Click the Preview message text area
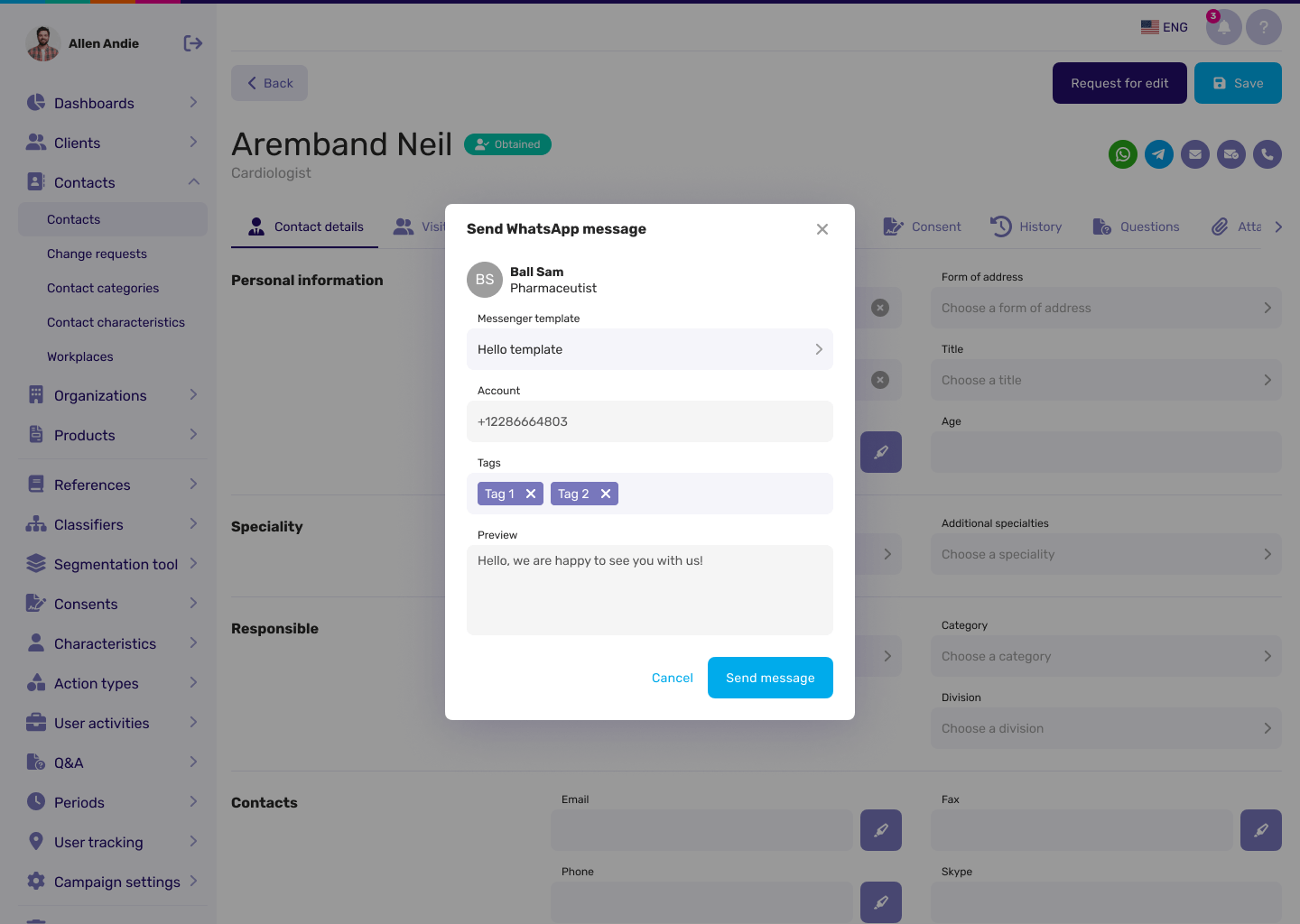Viewport: 1300px width, 924px height. (x=650, y=590)
